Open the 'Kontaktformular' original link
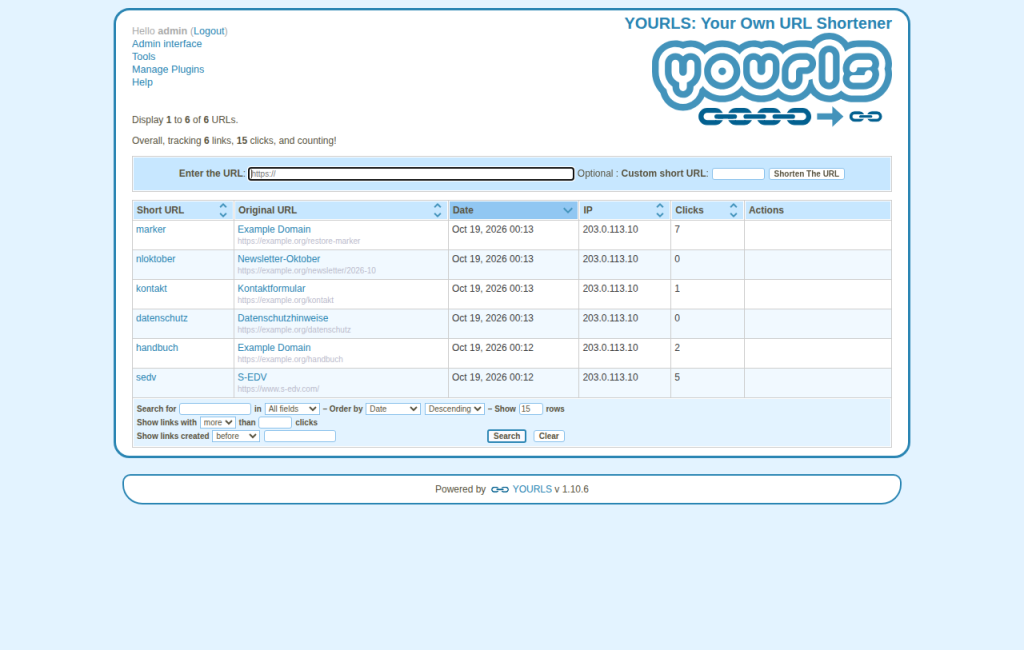The width and height of the screenshot is (1024, 650). 271,289
